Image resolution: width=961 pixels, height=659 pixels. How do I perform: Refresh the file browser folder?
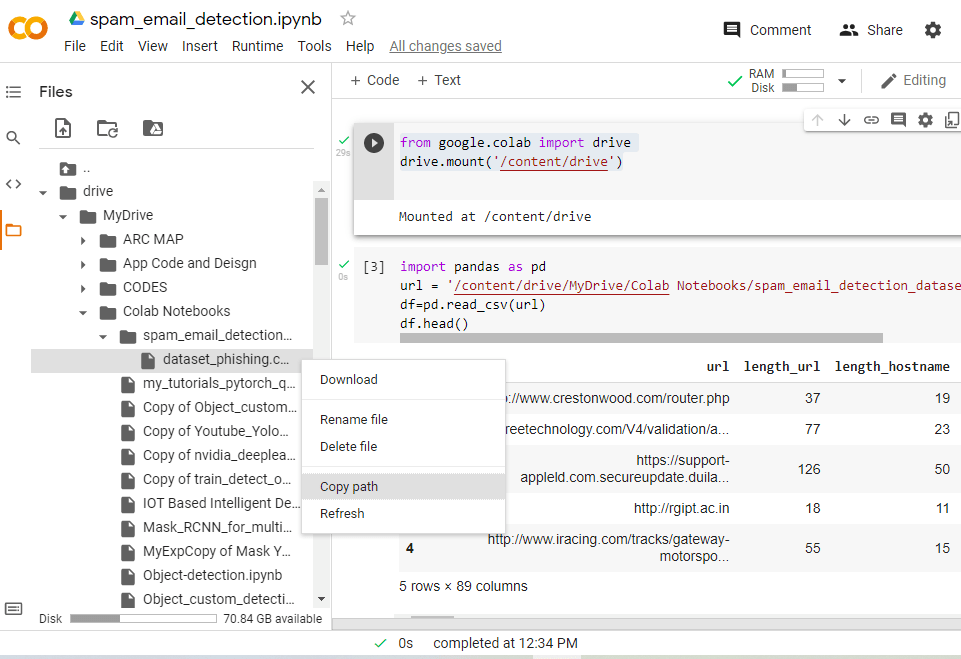pyautogui.click(x=107, y=128)
